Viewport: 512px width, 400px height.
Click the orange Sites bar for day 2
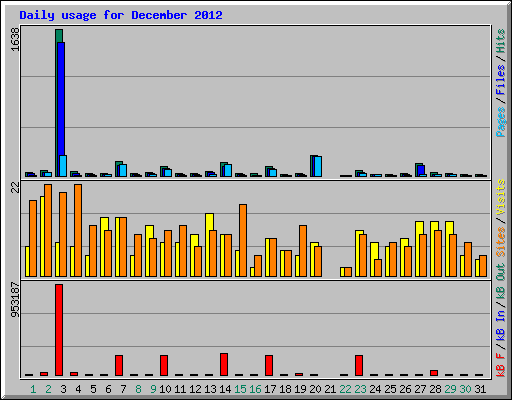coord(48,230)
